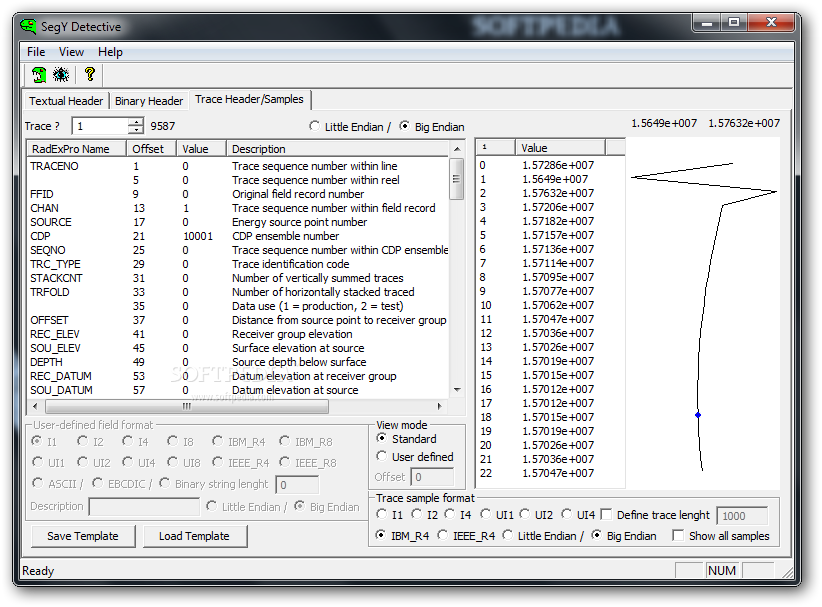Click the Description text field
This screenshot has height=607, width=822.
point(144,506)
